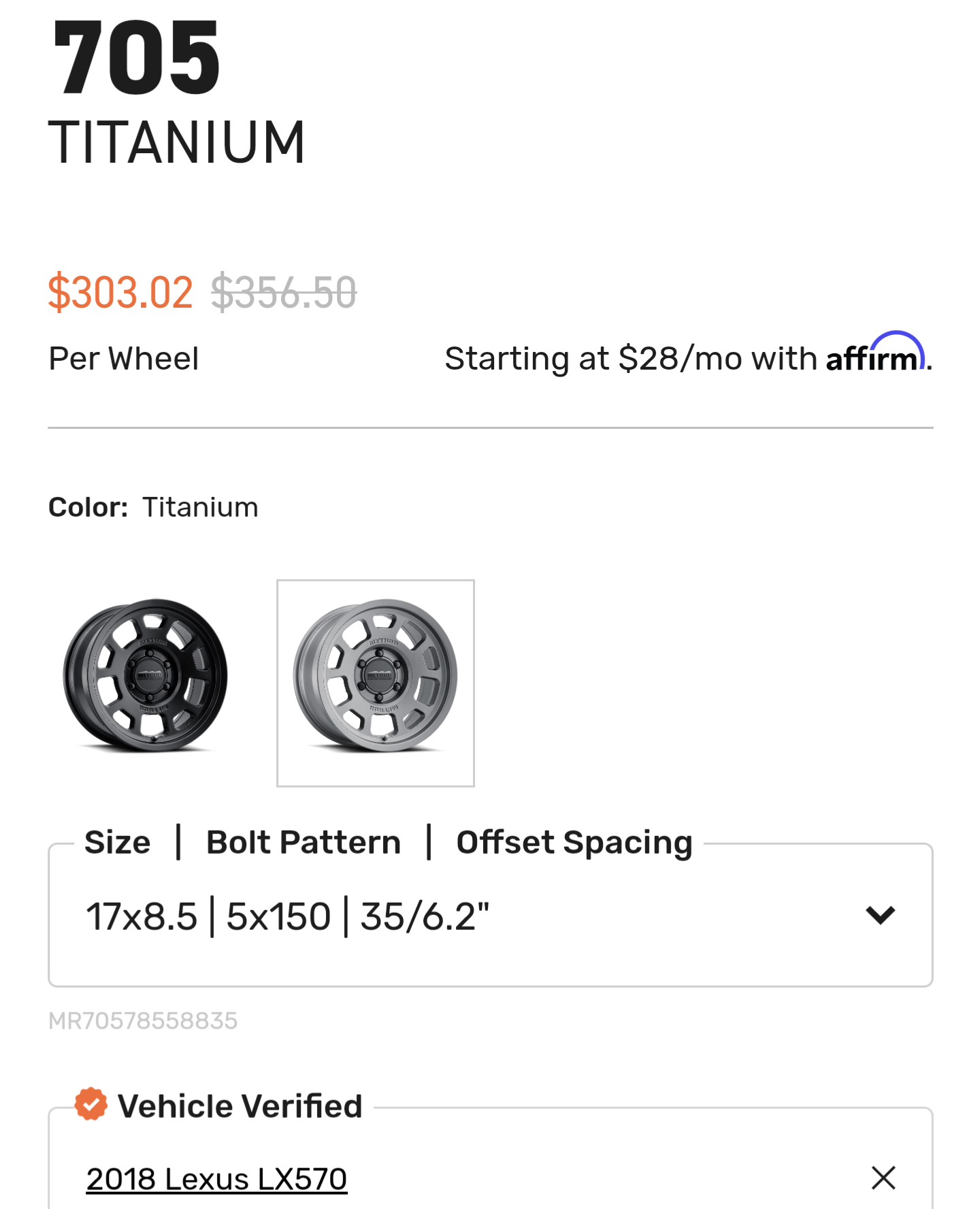The height and width of the screenshot is (1209, 980).
Task: Click the TITANIUM subtitle heading
Action: (x=177, y=142)
